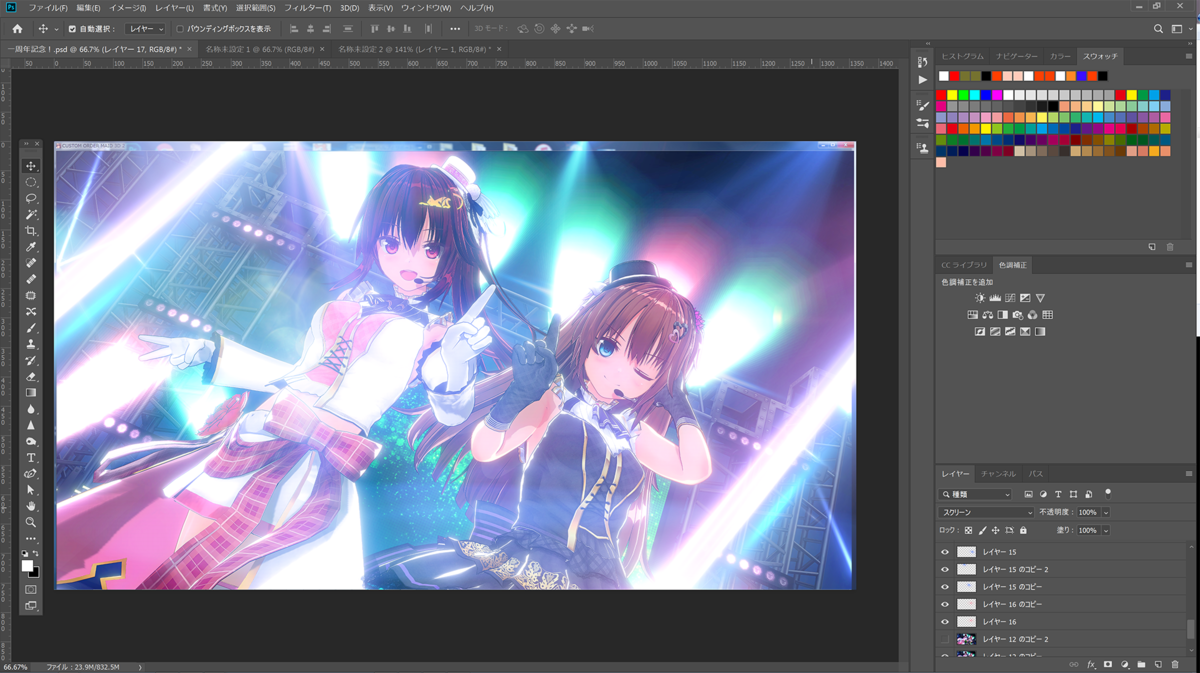Click the type layer filter T icon
This screenshot has width=1200, height=673.
(x=1058, y=494)
